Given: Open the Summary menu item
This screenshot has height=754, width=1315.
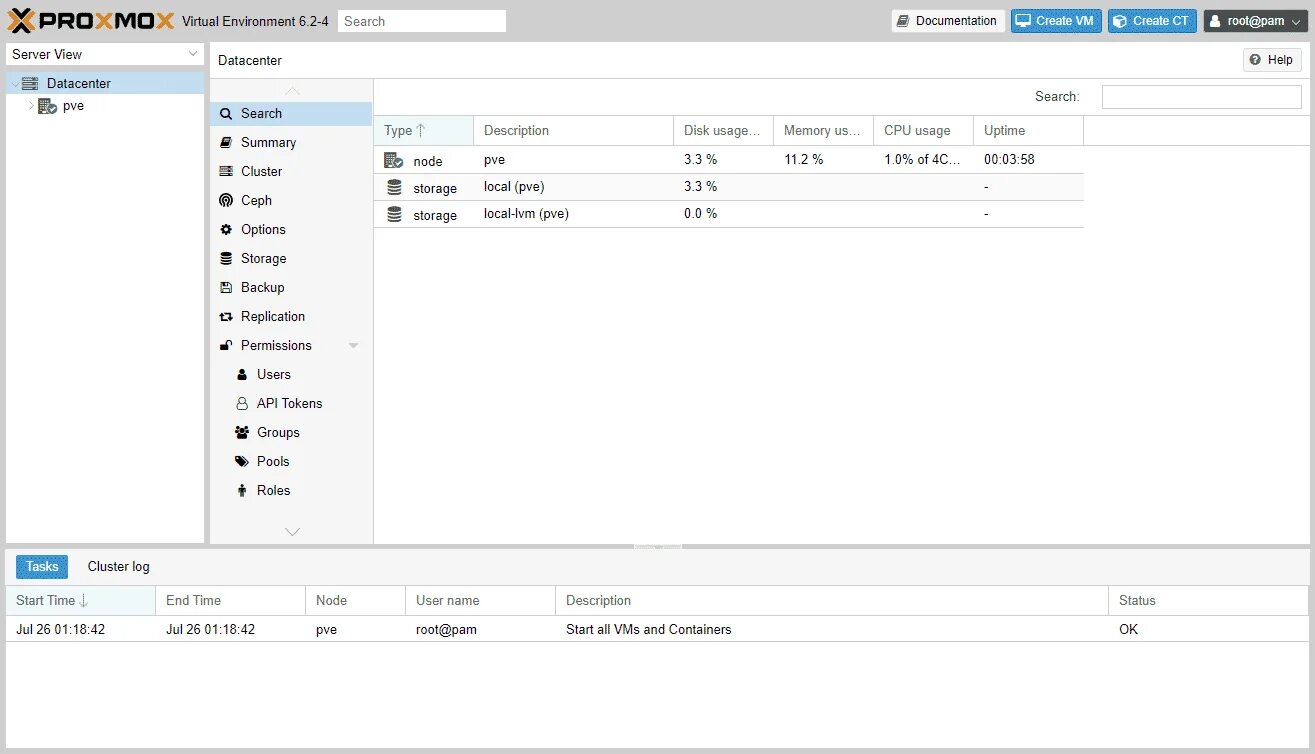Looking at the screenshot, I should (x=291, y=143).
